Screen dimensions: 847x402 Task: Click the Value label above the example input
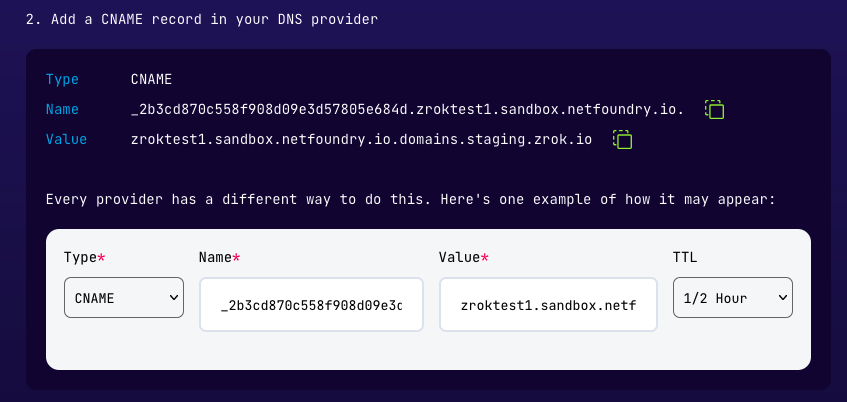(x=459, y=257)
